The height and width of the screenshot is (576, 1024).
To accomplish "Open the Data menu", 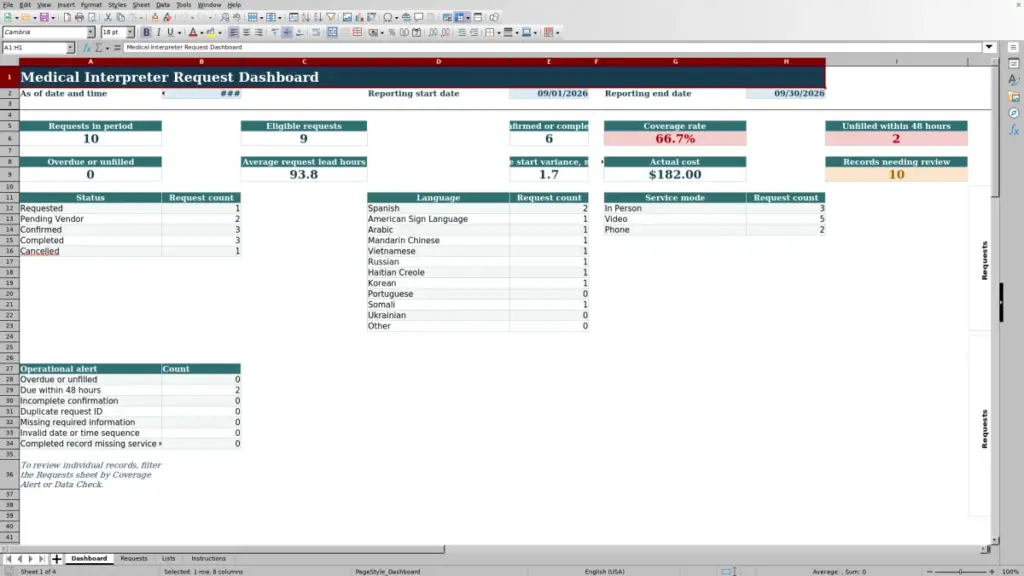I will pyautogui.click(x=163, y=5).
